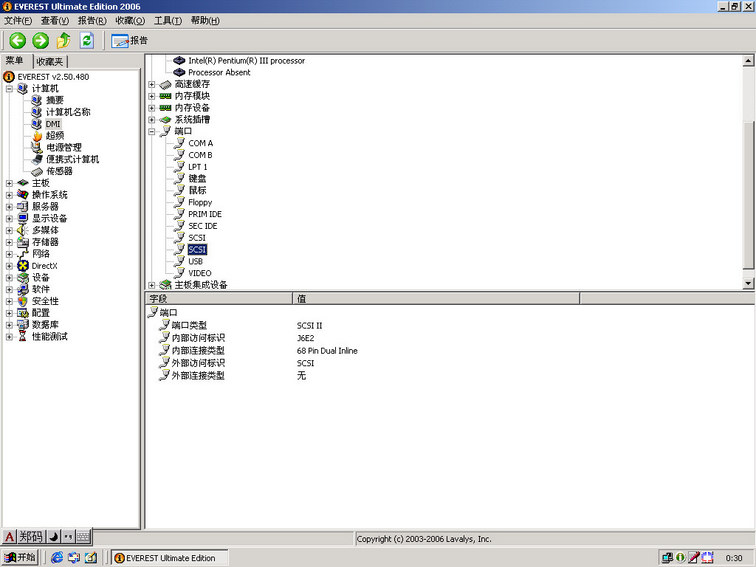Click the 安全性 security shield icon
Viewport: 756px width, 567px height.
click(23, 301)
